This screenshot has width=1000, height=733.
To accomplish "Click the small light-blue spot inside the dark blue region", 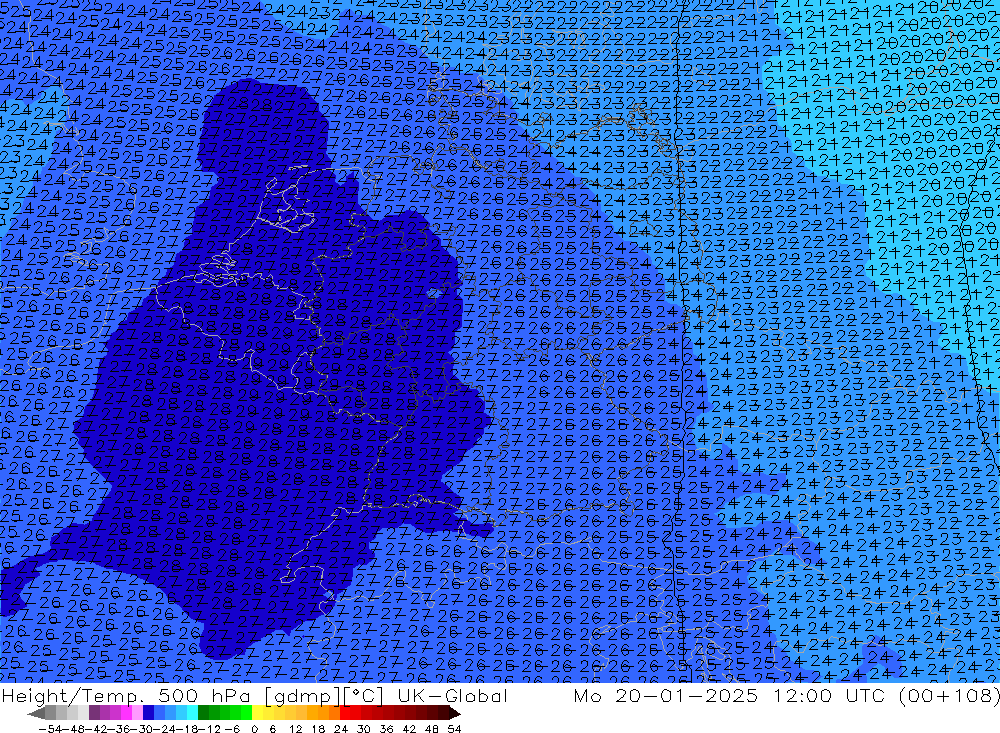I will 434,293.
